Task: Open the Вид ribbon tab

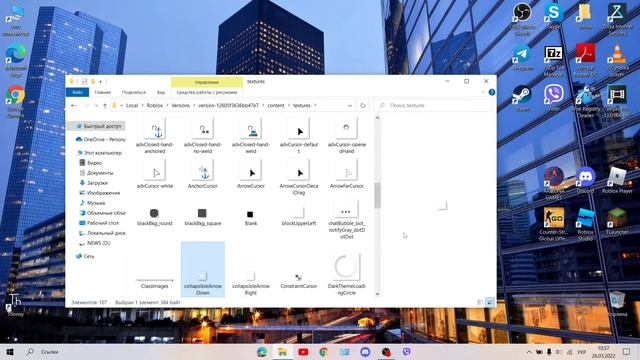Action: 161,92
